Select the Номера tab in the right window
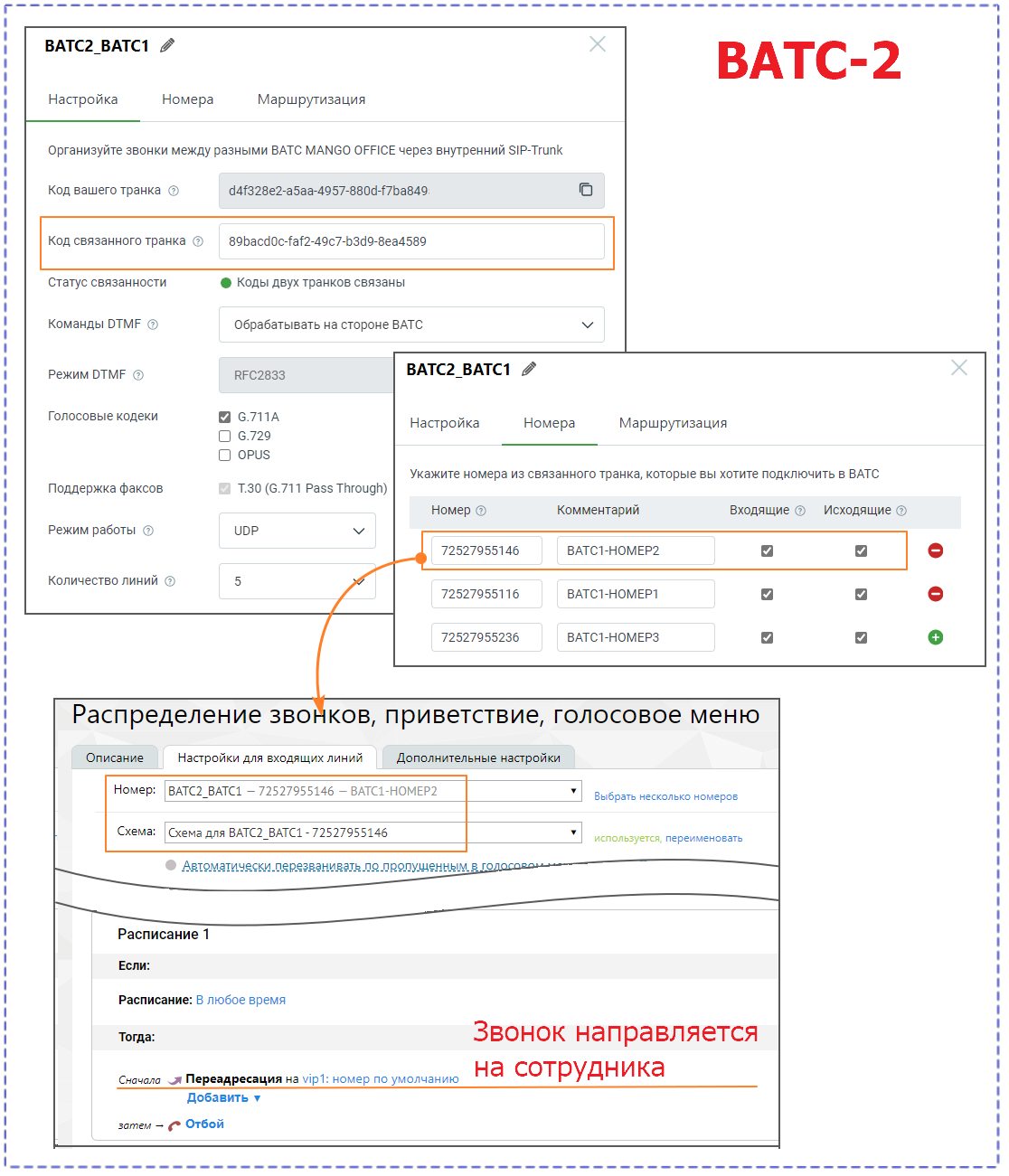This screenshot has height=1176, width=1009. [550, 423]
